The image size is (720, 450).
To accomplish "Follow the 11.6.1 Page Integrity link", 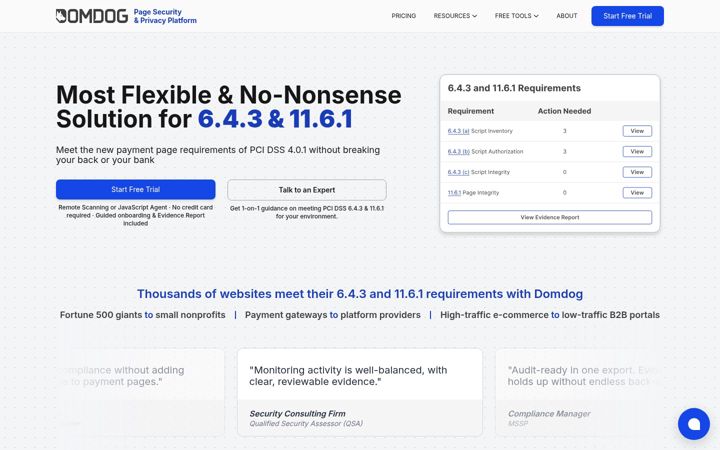I will (454, 193).
